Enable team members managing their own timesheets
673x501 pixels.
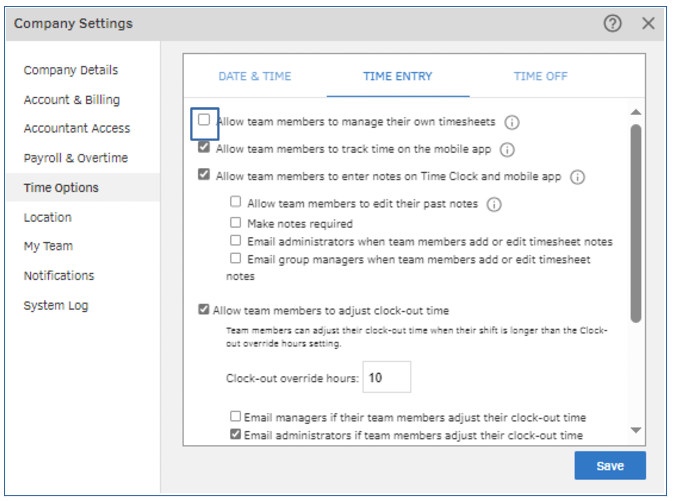pos(204,121)
